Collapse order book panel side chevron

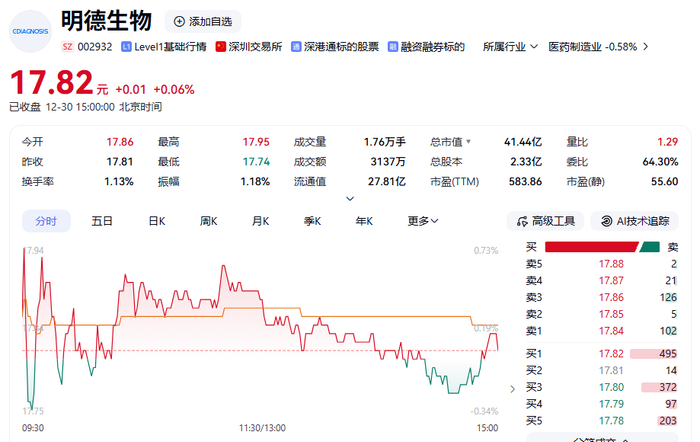[512, 389]
